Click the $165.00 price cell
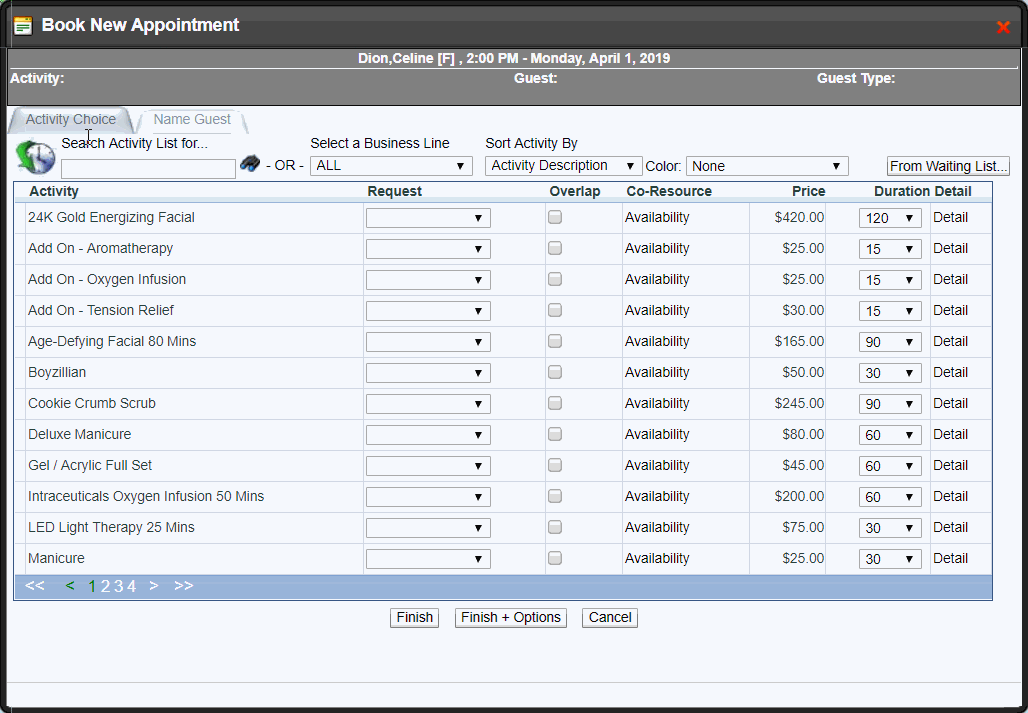Image resolution: width=1028 pixels, height=713 pixels. click(x=799, y=341)
